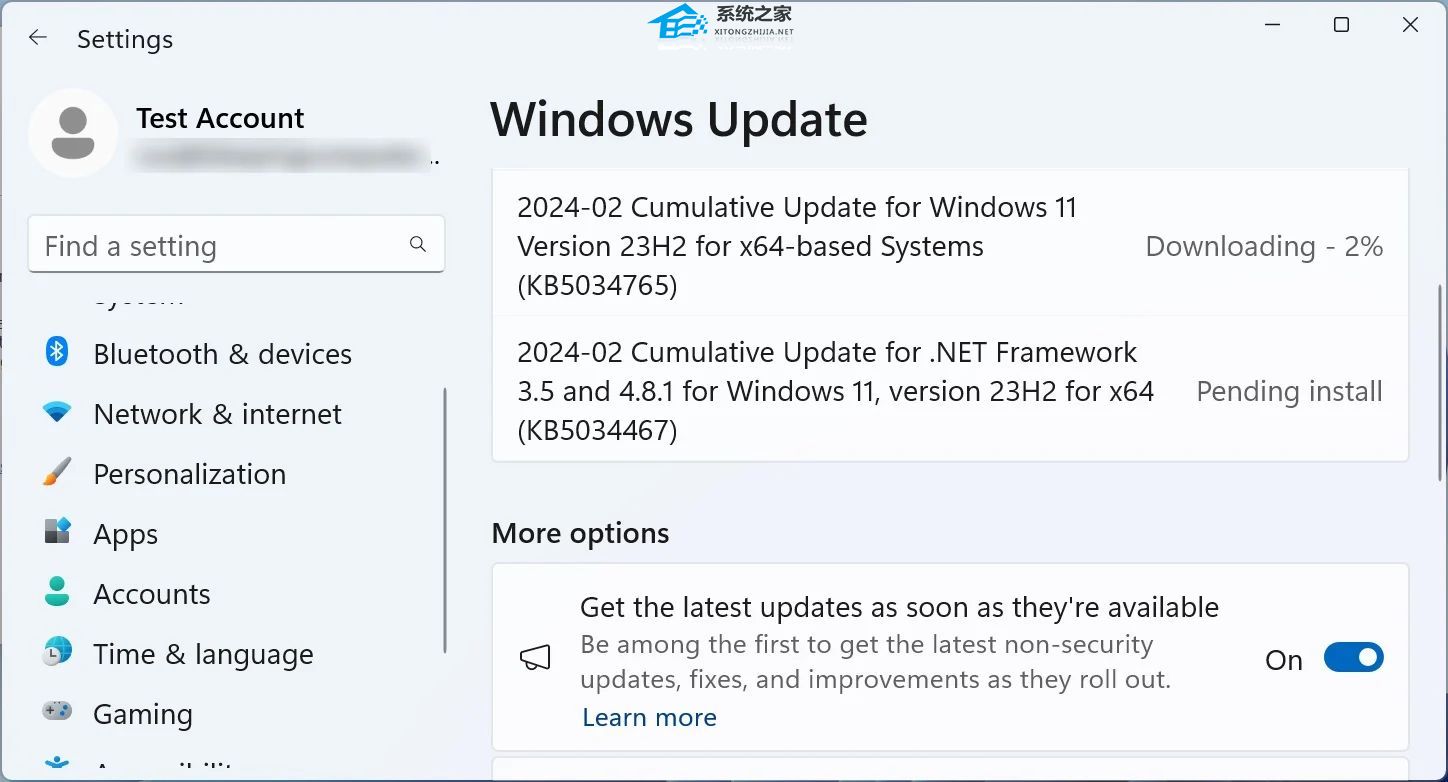Open the Gaming settings page
This screenshot has height=782, width=1448.
[x=143, y=714]
